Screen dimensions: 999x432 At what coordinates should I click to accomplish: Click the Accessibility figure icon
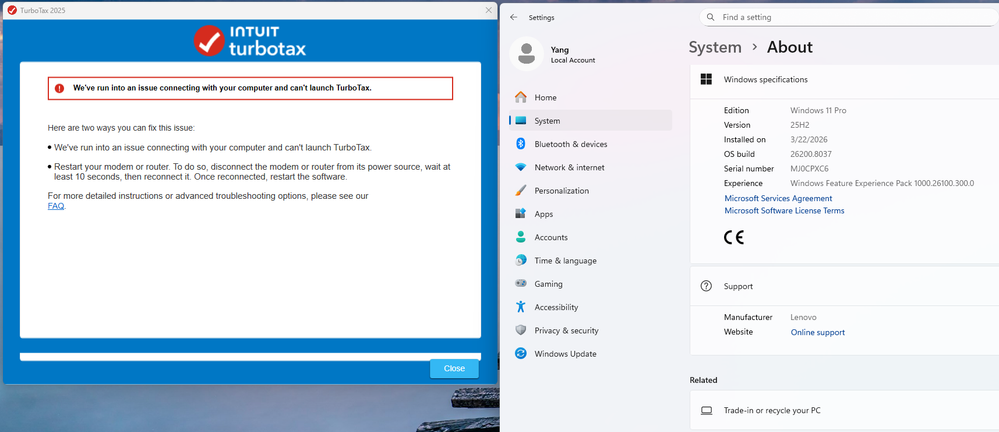click(521, 307)
